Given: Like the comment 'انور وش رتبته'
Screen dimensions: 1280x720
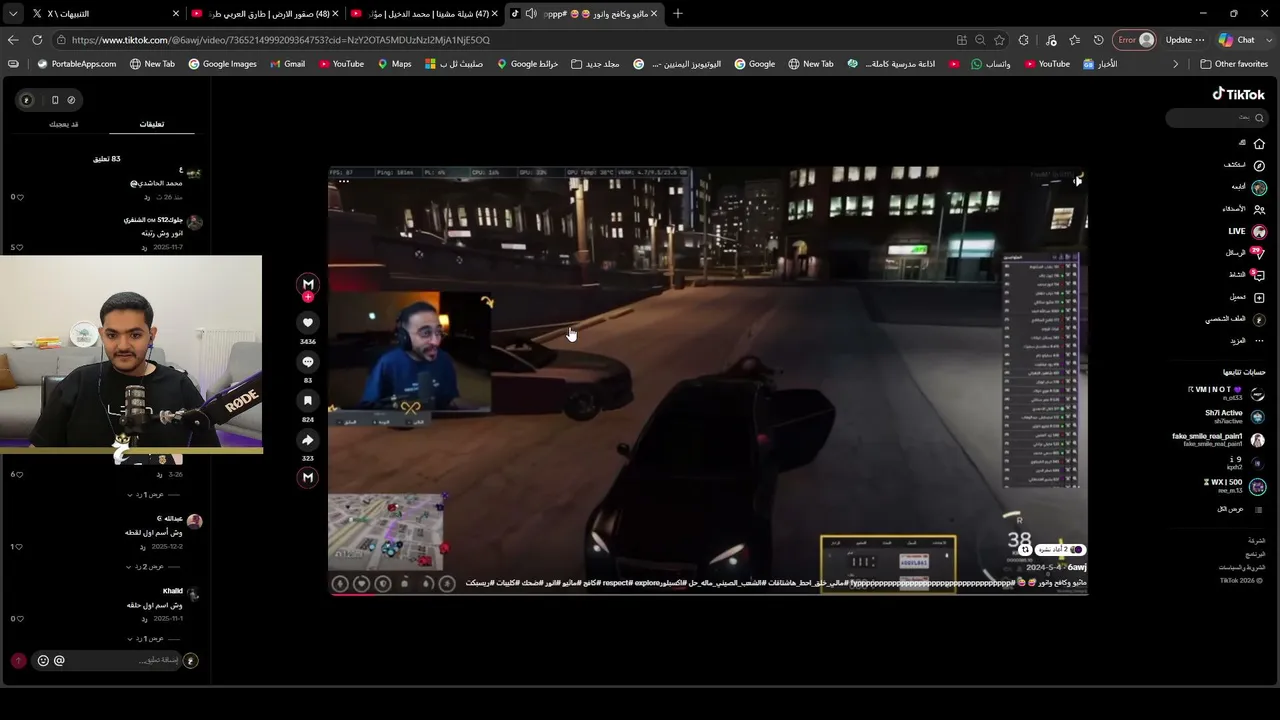Looking at the screenshot, I should 19,247.
